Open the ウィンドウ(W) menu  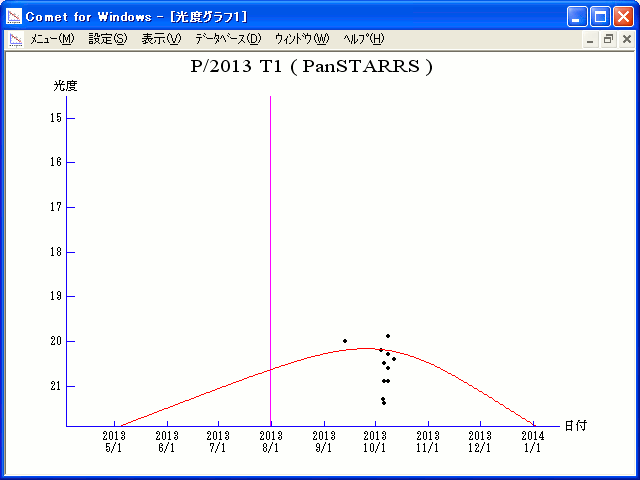pyautogui.click(x=301, y=39)
